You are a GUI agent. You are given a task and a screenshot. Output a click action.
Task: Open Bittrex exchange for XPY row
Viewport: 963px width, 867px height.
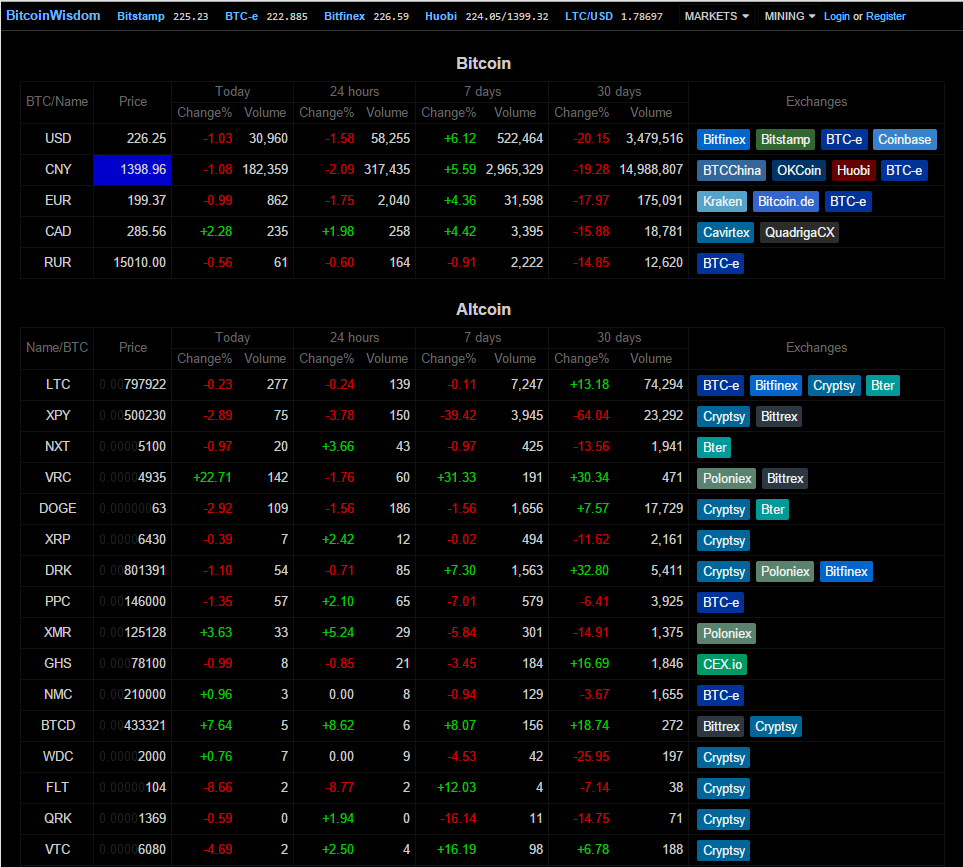tap(779, 416)
